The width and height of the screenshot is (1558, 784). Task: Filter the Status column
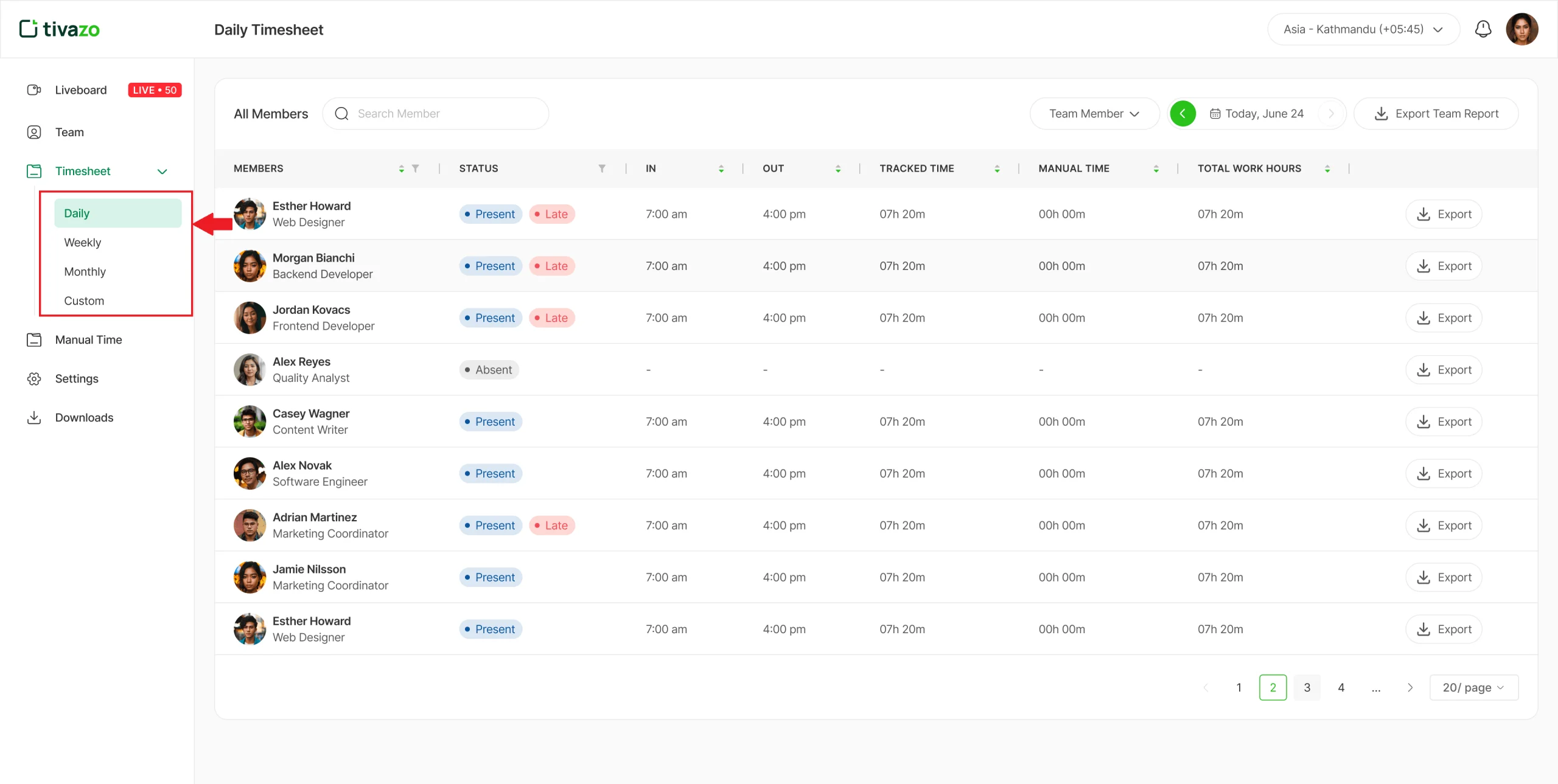coord(601,168)
